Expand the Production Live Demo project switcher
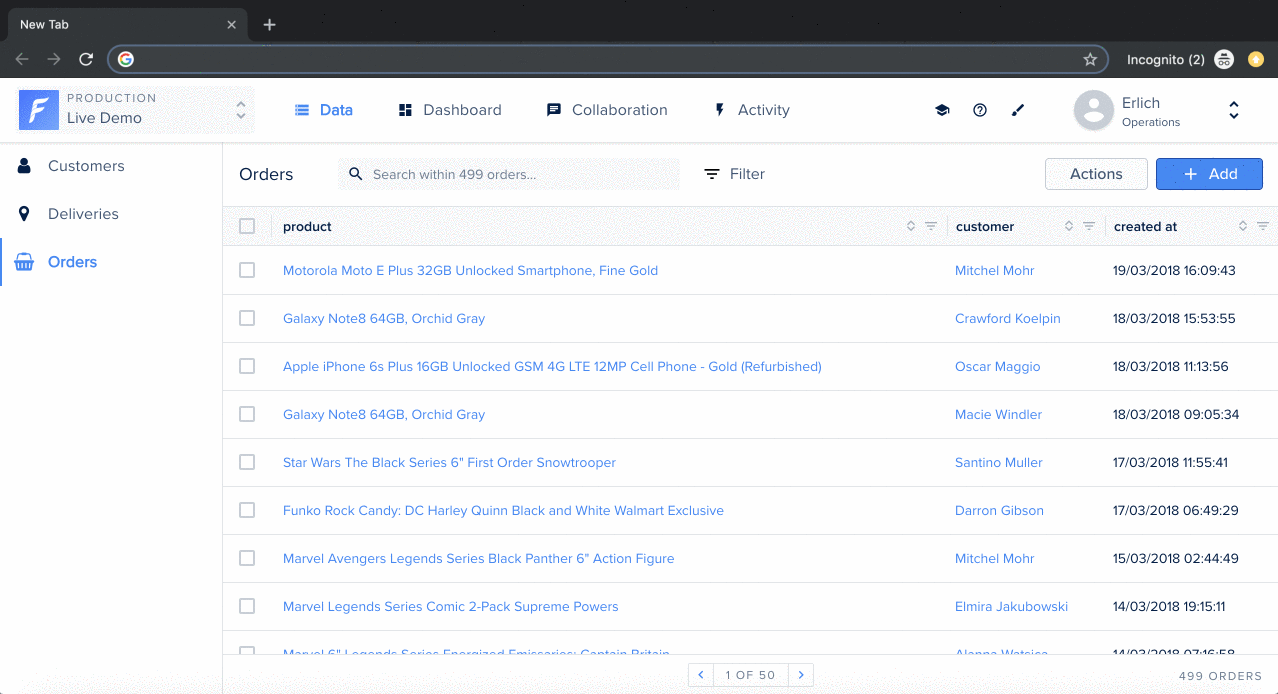1278x694 pixels. 241,110
